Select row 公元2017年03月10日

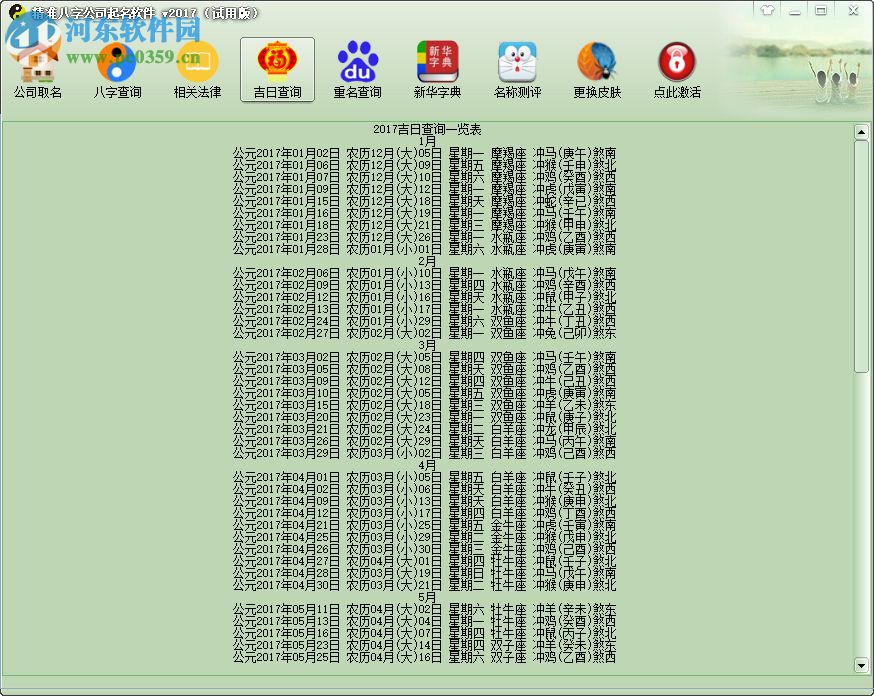click(x=425, y=393)
